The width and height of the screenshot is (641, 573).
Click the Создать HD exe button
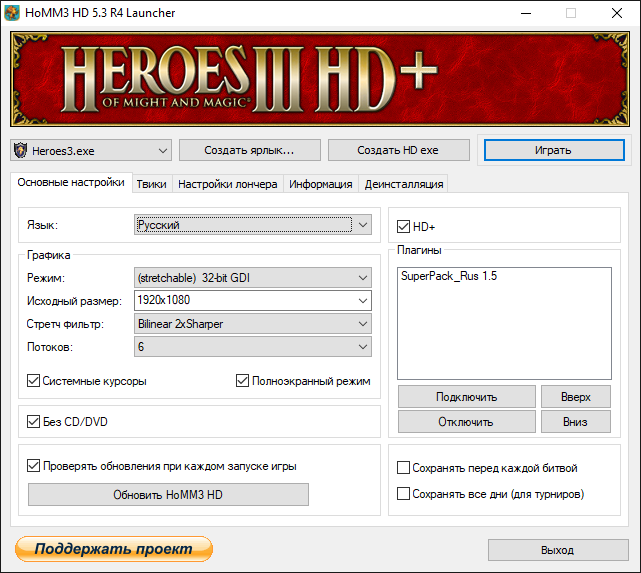pos(398,150)
